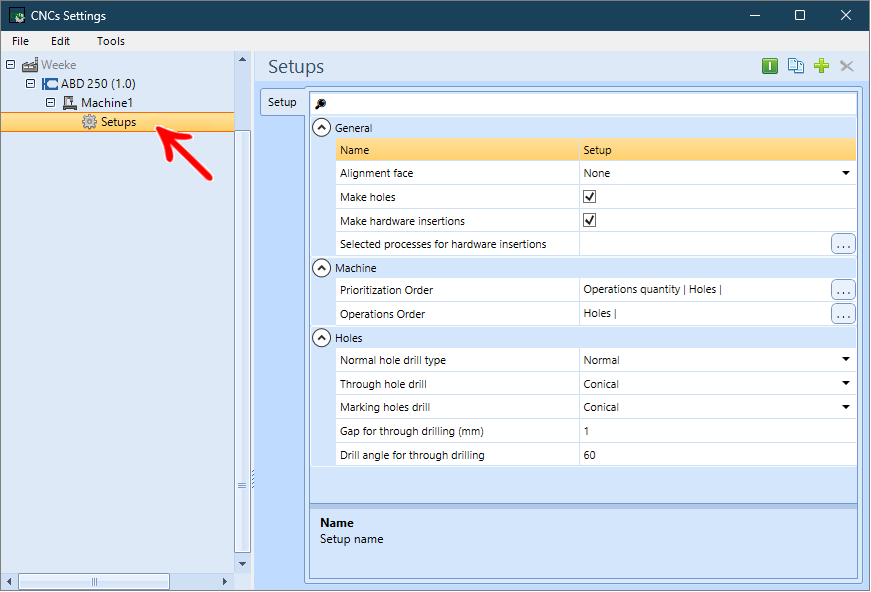This screenshot has height=592, width=871.
Task: Collapse the ABD 250 tree node
Action: click(x=31, y=83)
